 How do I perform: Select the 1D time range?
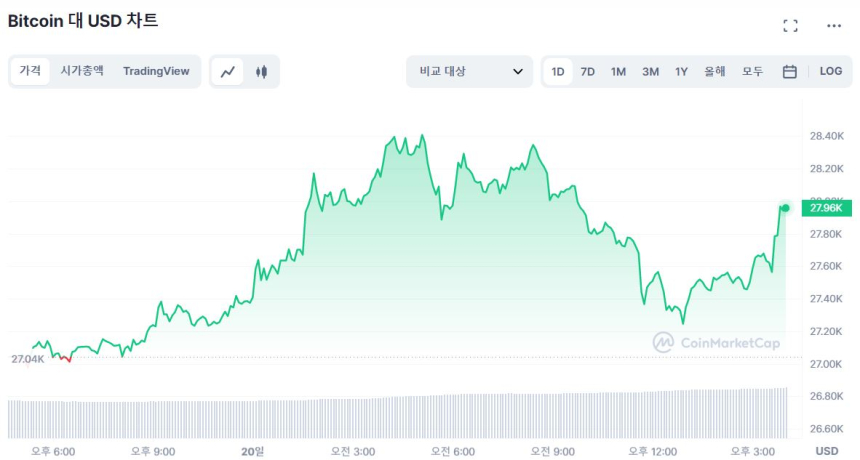(x=558, y=72)
